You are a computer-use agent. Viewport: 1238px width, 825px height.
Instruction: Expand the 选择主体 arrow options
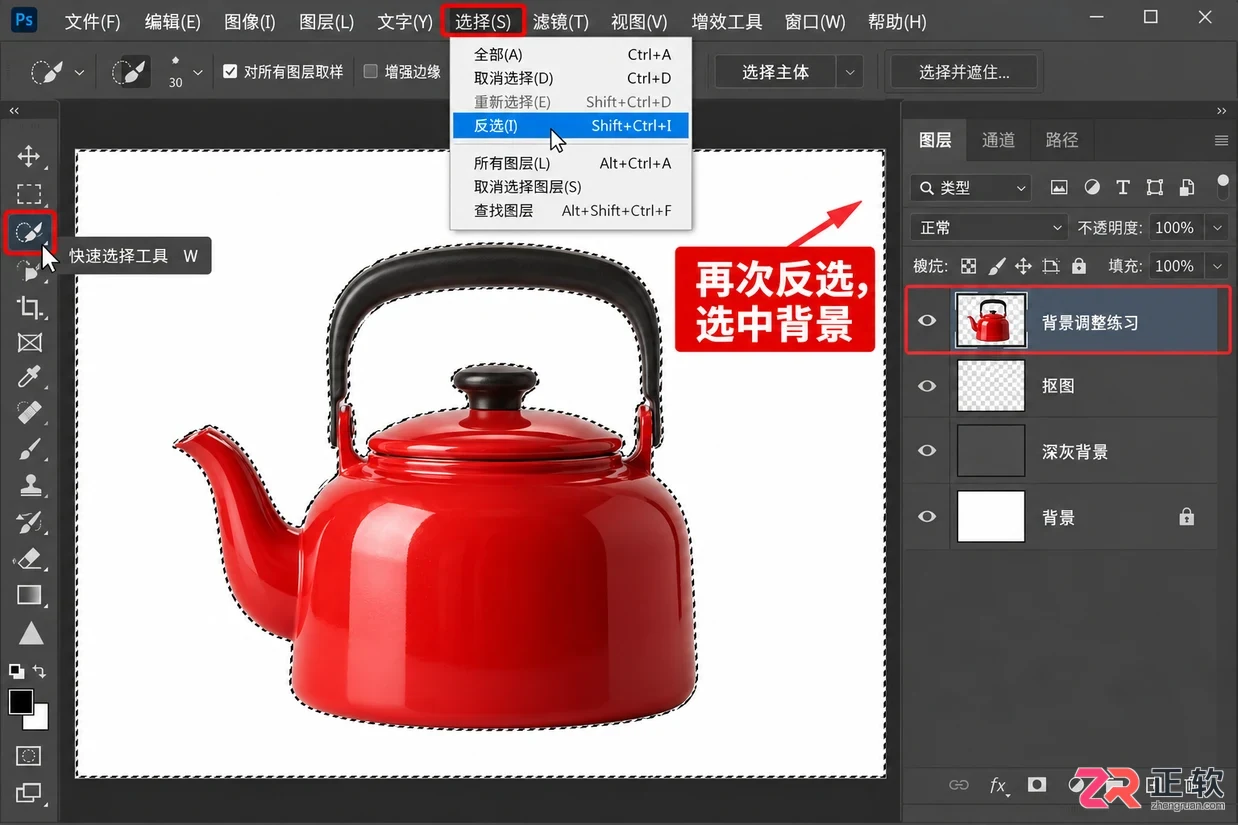point(850,72)
